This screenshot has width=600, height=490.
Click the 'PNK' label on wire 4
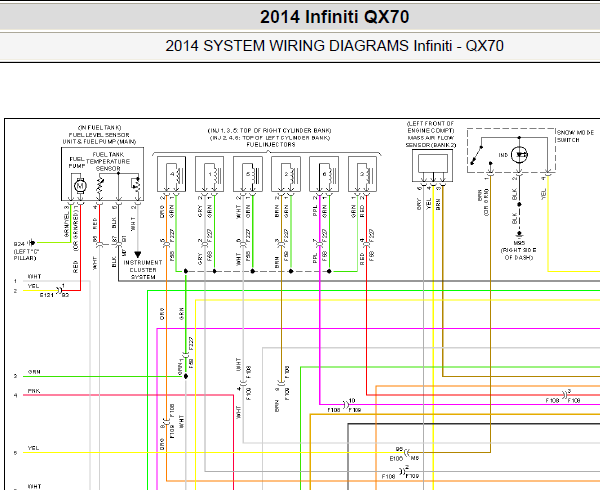click(34, 391)
